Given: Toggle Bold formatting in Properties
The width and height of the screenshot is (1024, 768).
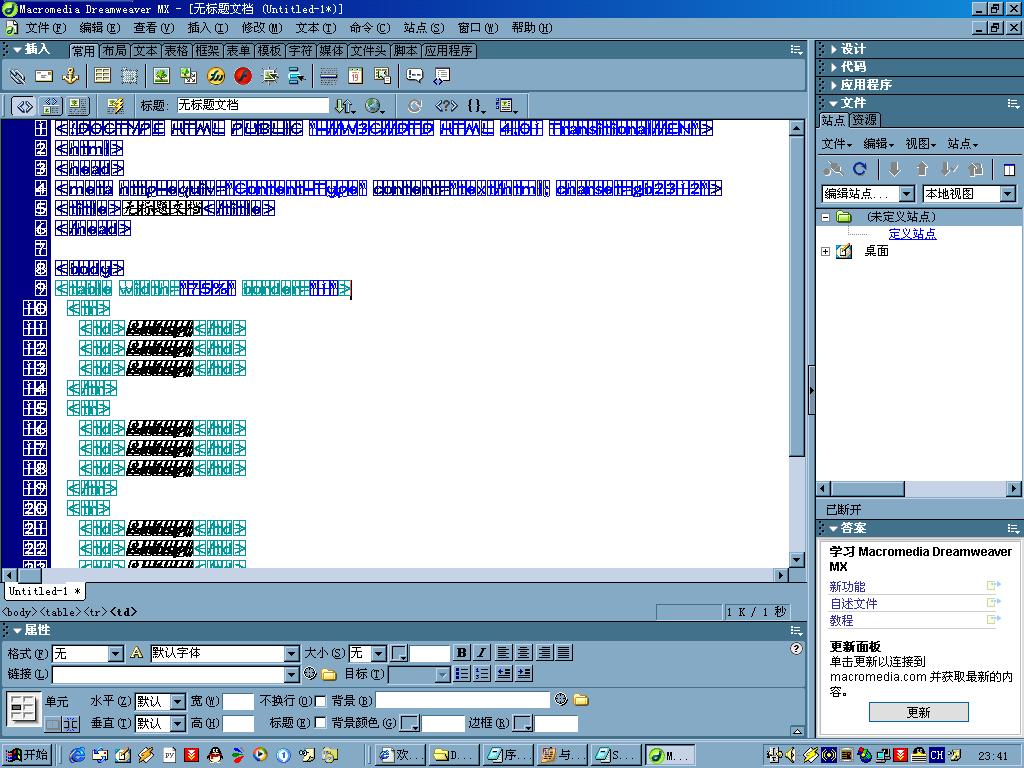Looking at the screenshot, I should 462,652.
